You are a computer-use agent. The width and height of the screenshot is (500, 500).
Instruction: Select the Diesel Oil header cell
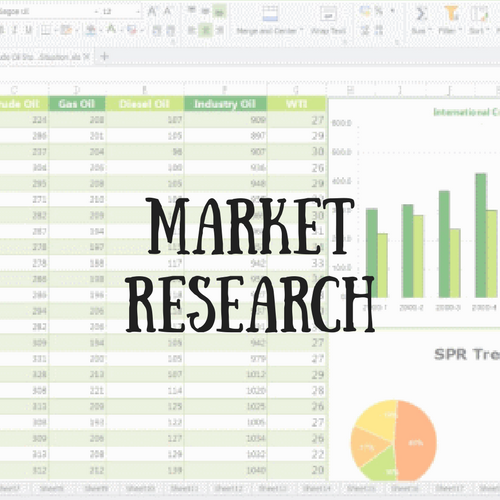[x=144, y=104]
